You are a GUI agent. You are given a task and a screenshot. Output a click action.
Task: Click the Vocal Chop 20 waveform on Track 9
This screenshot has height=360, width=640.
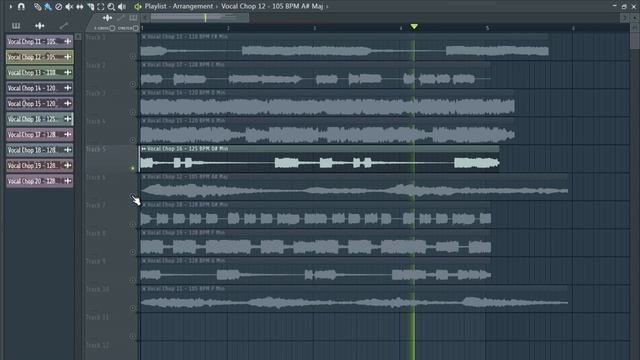(x=316, y=275)
